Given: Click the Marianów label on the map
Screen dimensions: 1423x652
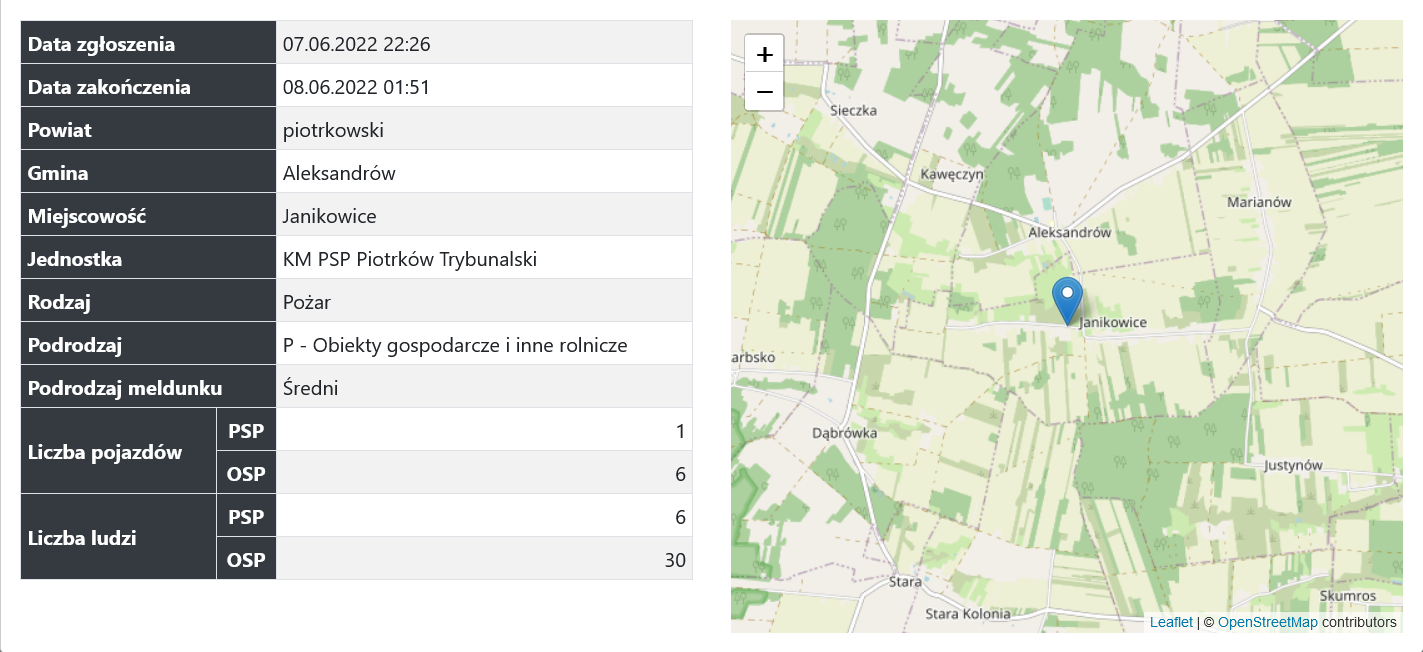Looking at the screenshot, I should pyautogui.click(x=1258, y=201).
